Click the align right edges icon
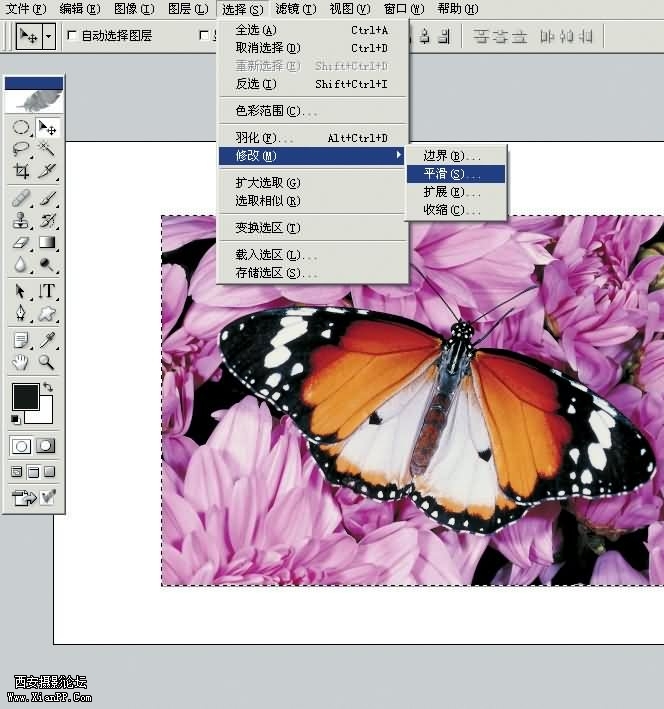 point(445,36)
